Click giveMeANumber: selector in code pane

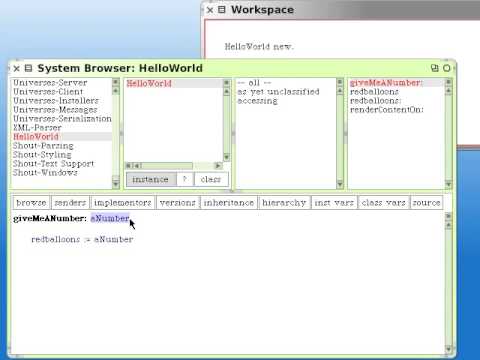pos(50,218)
